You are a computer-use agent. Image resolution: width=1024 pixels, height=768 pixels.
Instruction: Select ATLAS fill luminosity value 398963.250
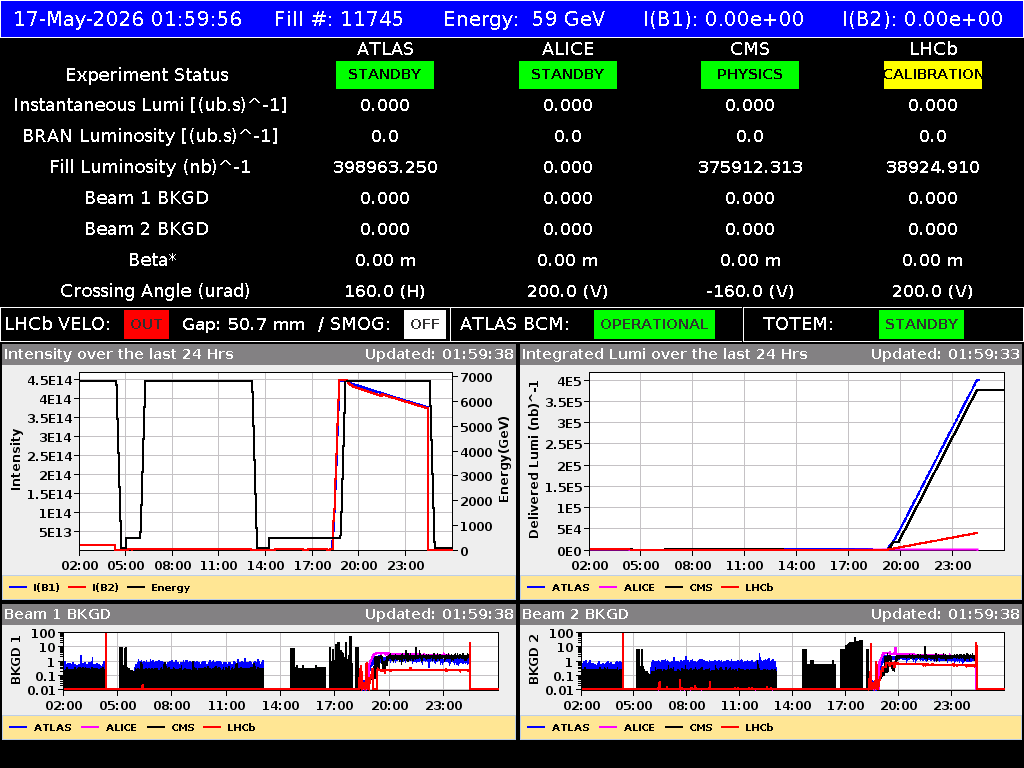(385, 167)
